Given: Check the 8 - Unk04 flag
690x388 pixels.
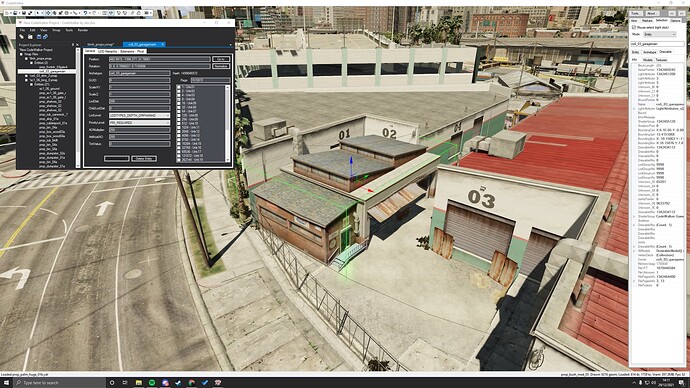Looking at the screenshot, I should [x=179, y=99].
